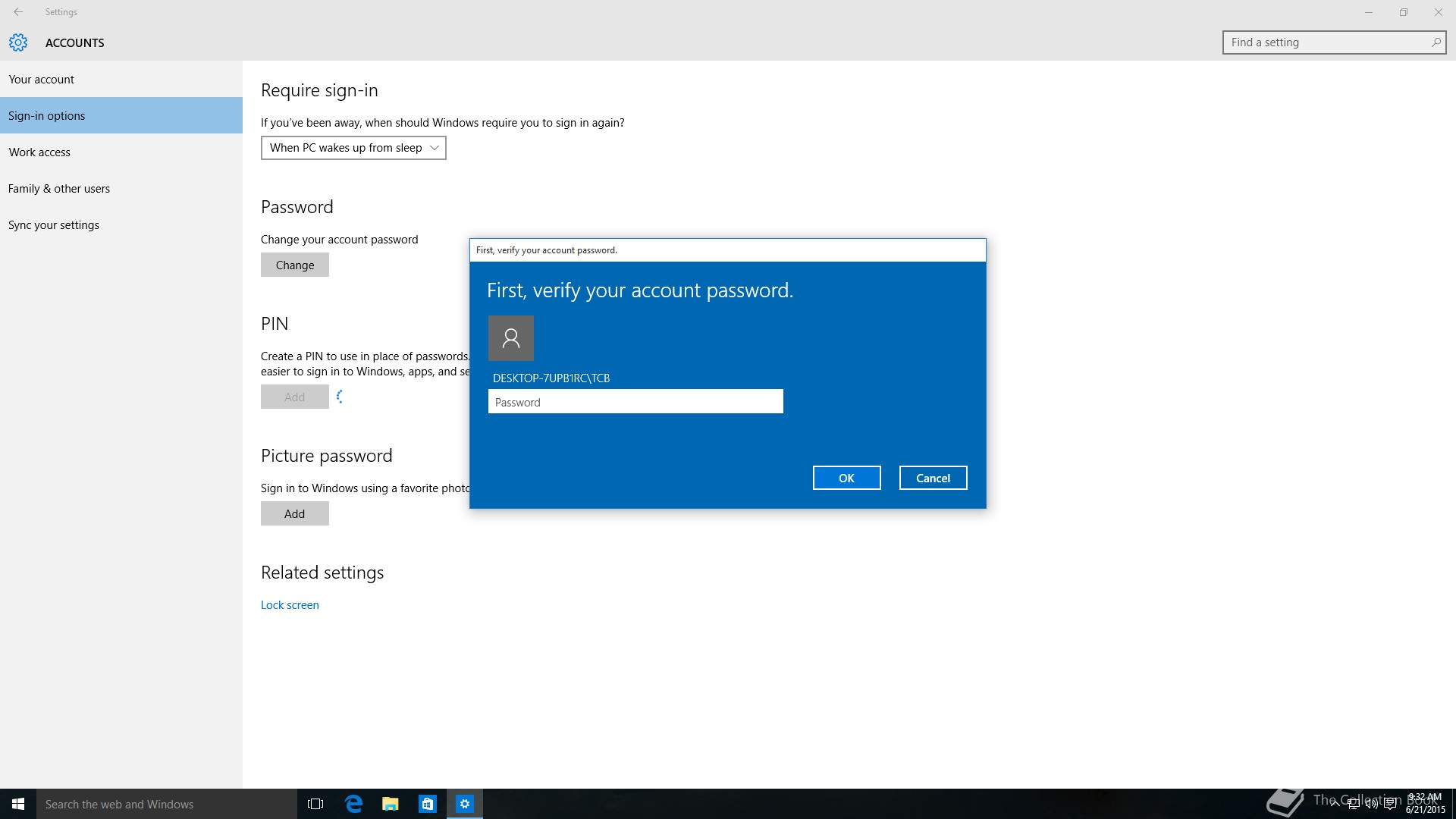Focus the Password field in dialog
Viewport: 1456px width, 819px height.
point(635,402)
